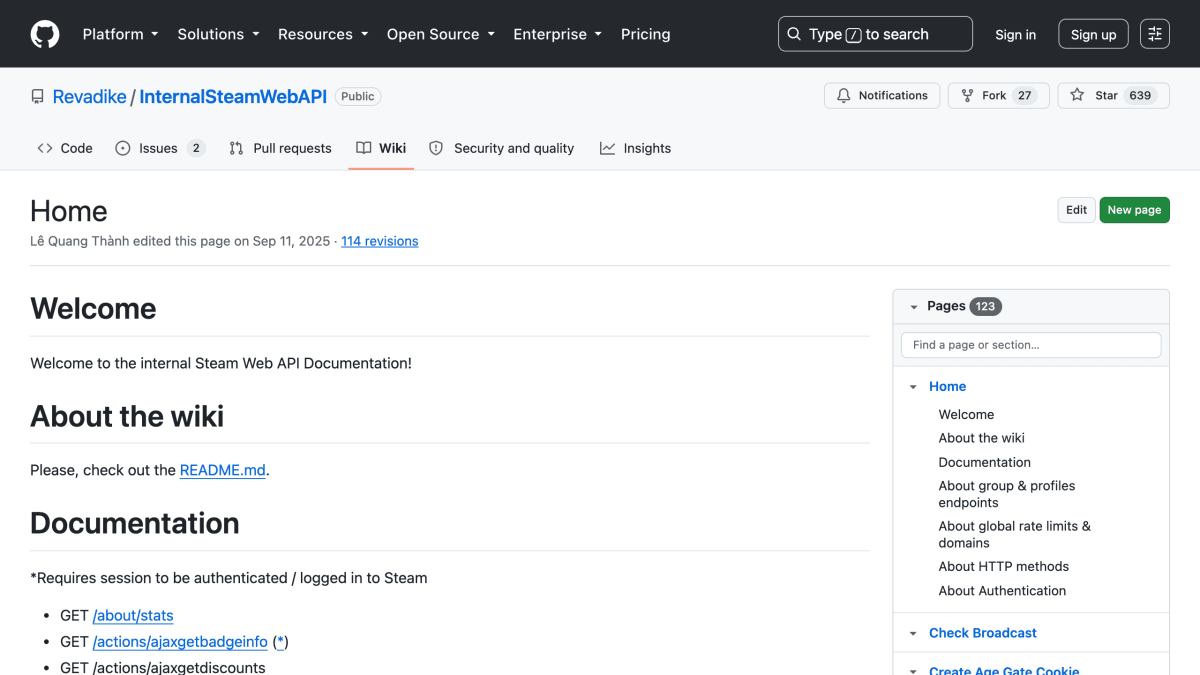Click the 'About the wiki' main heading
This screenshot has height=675, width=1200.
(x=127, y=416)
